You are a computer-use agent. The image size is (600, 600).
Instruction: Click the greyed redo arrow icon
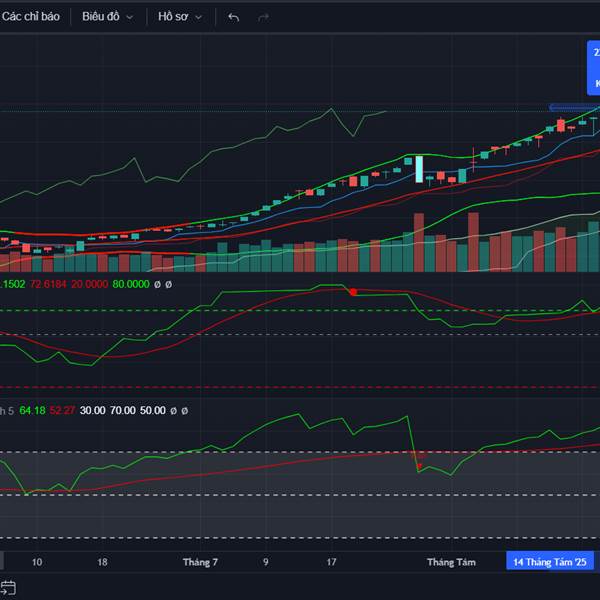(264, 17)
